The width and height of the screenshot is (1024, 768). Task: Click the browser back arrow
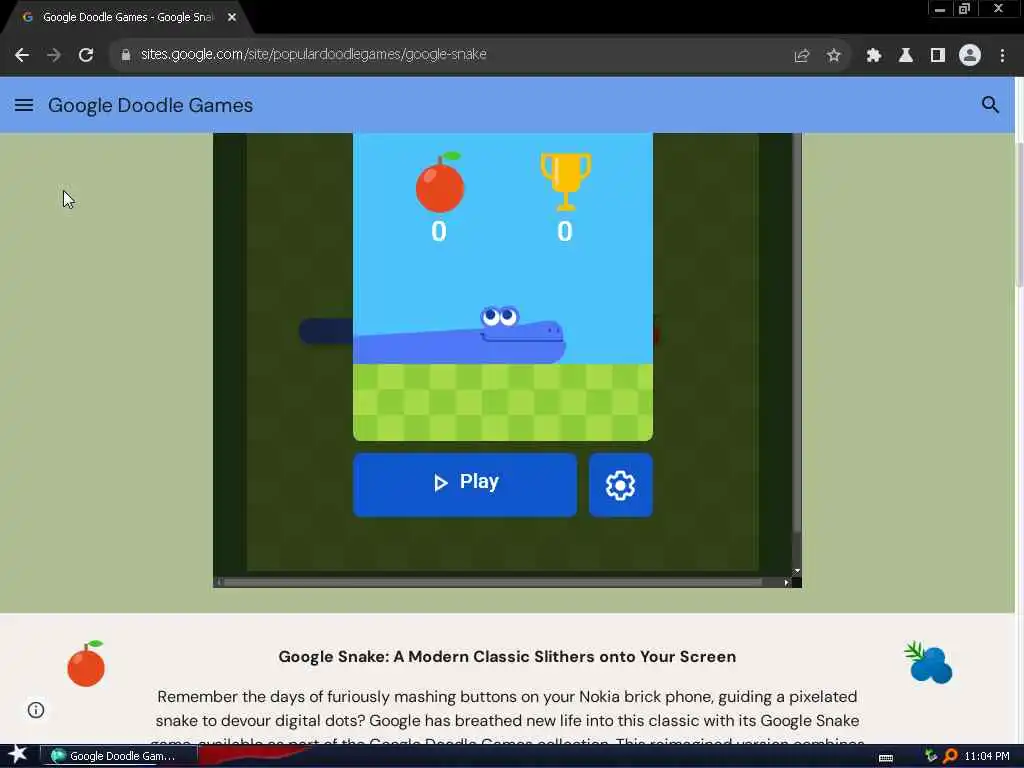pos(22,55)
